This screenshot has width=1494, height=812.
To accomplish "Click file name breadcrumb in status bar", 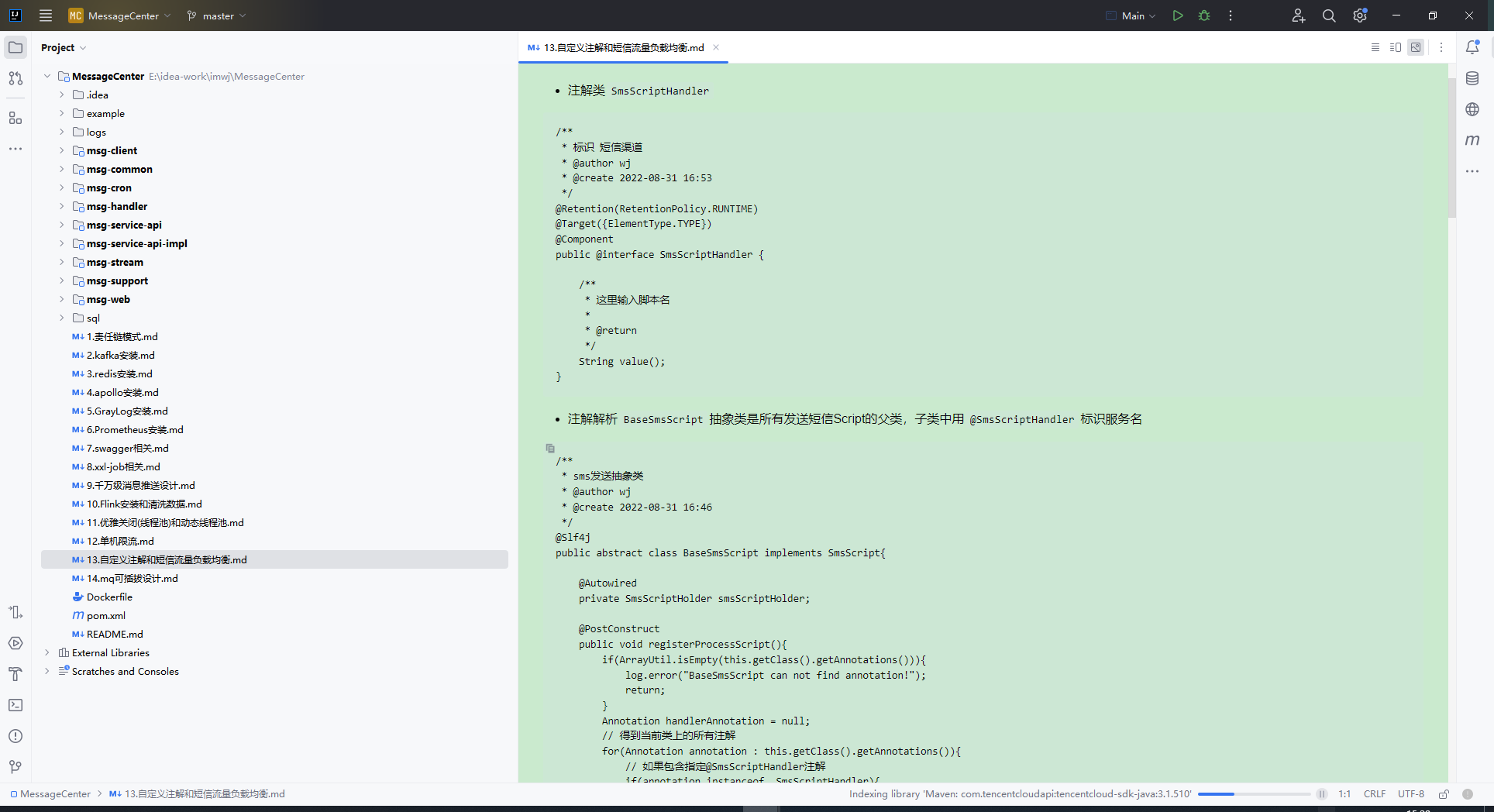I will click(197, 794).
